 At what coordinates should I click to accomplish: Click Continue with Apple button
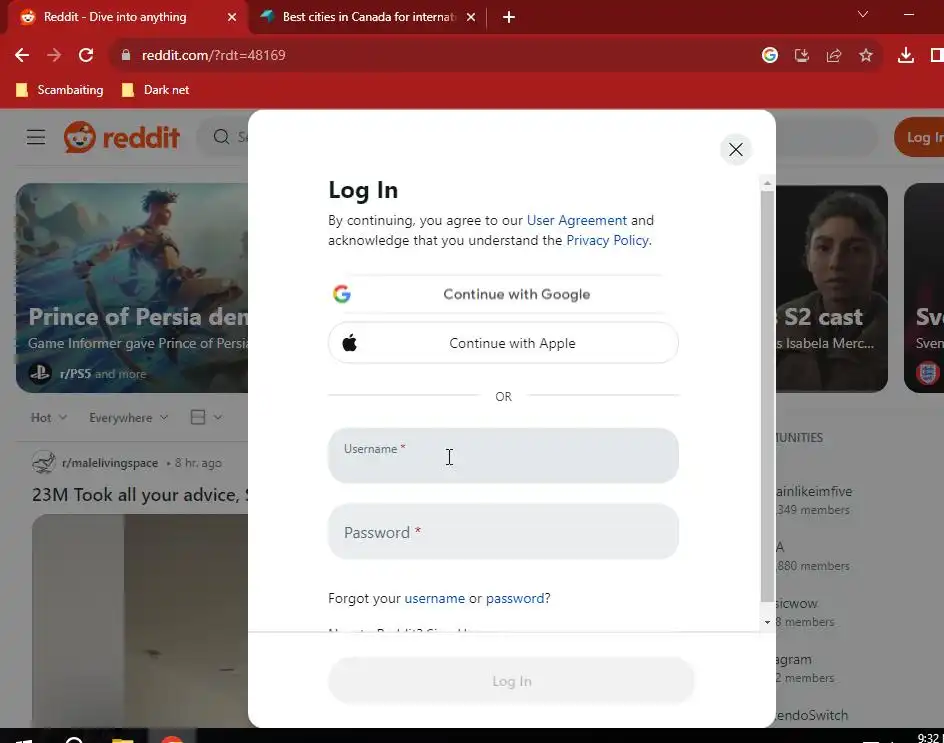(503, 343)
